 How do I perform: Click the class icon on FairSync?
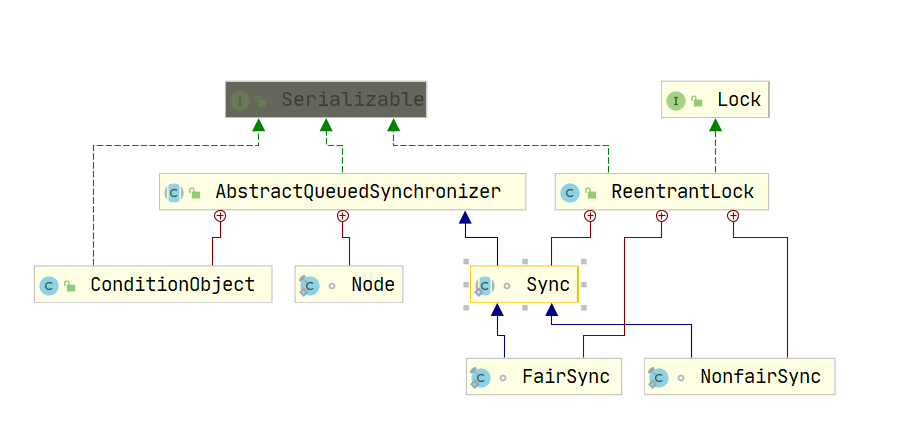point(480,378)
